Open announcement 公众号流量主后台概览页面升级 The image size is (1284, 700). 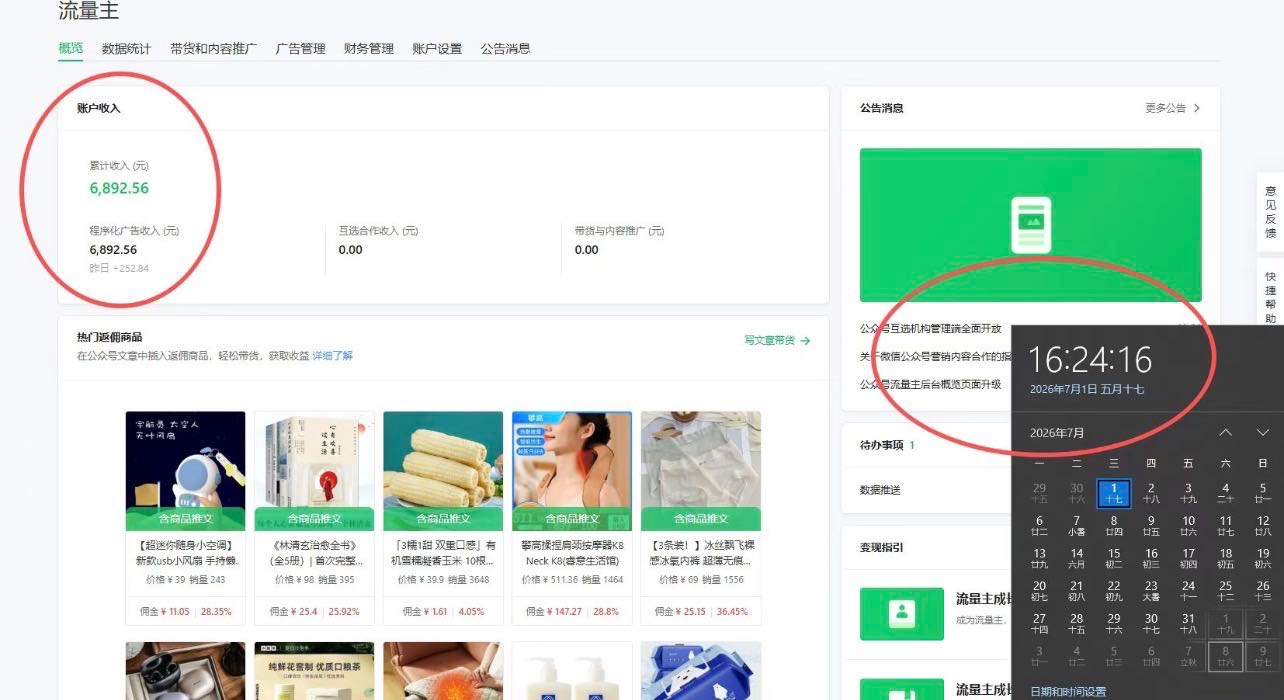(x=930, y=384)
